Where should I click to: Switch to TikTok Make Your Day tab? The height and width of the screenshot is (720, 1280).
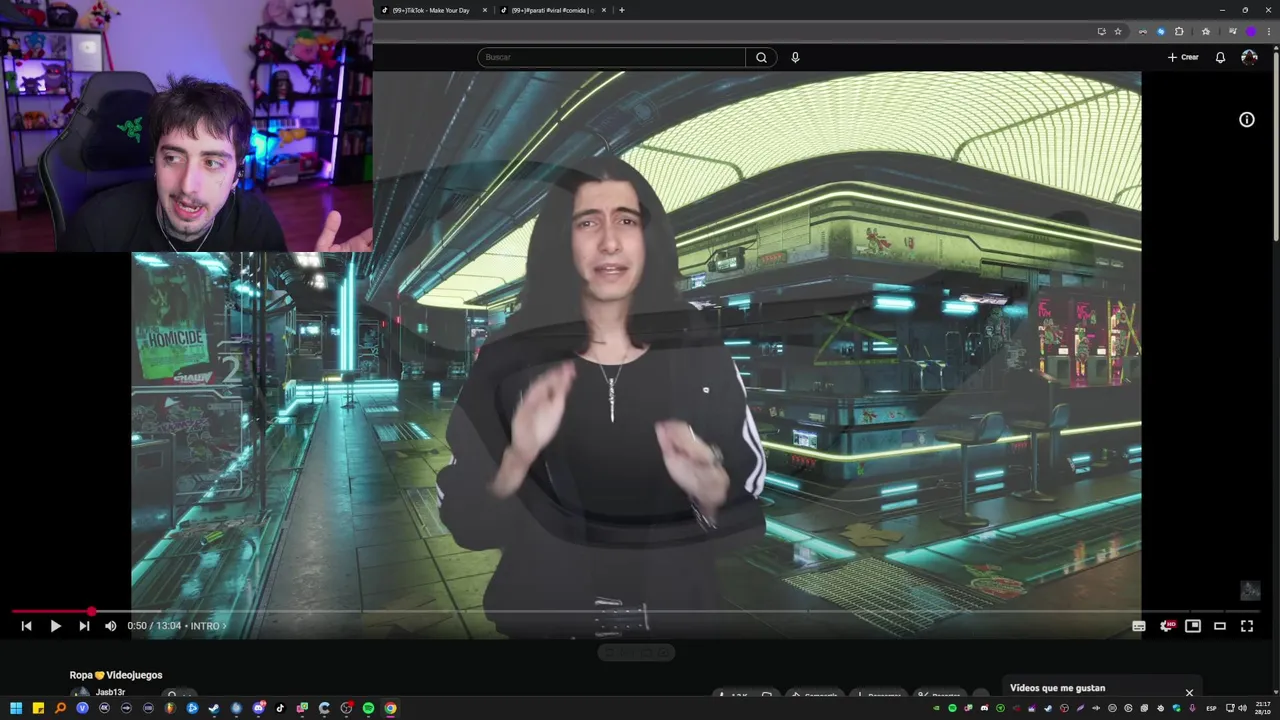coord(435,10)
